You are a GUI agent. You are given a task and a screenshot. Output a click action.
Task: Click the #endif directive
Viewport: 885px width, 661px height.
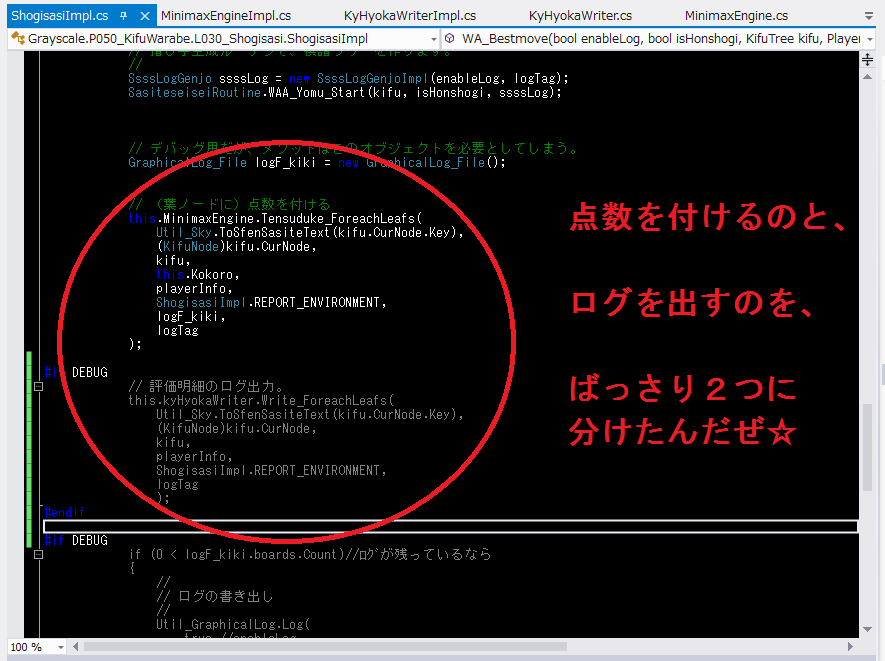tap(65, 513)
